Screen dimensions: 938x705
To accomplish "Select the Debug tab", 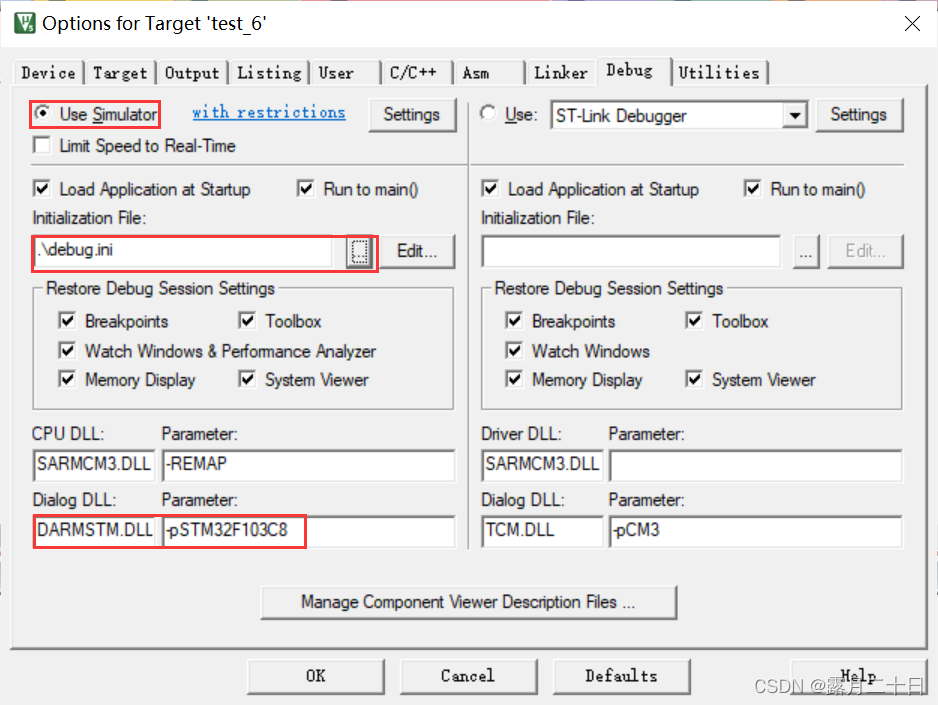I will tap(634, 71).
